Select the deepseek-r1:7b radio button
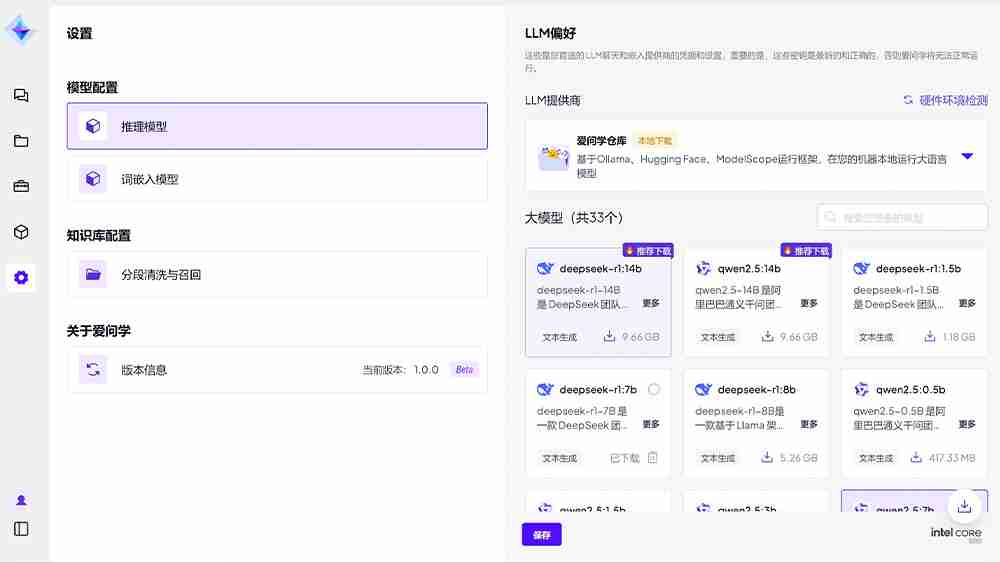Viewport: 1000px width, 563px height. tap(654, 389)
